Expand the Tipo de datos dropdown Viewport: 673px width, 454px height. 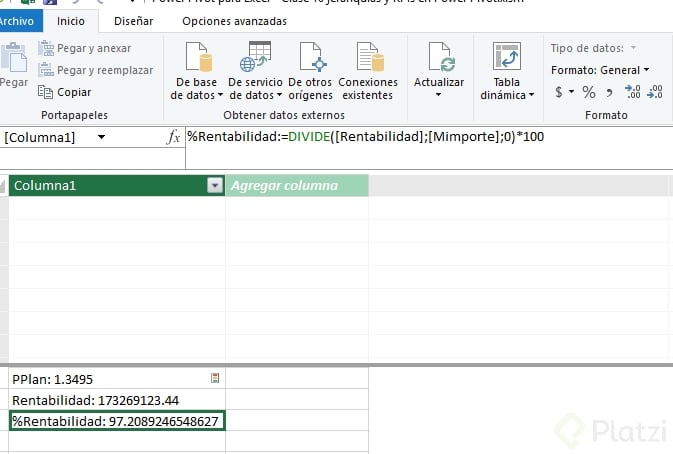tap(634, 48)
